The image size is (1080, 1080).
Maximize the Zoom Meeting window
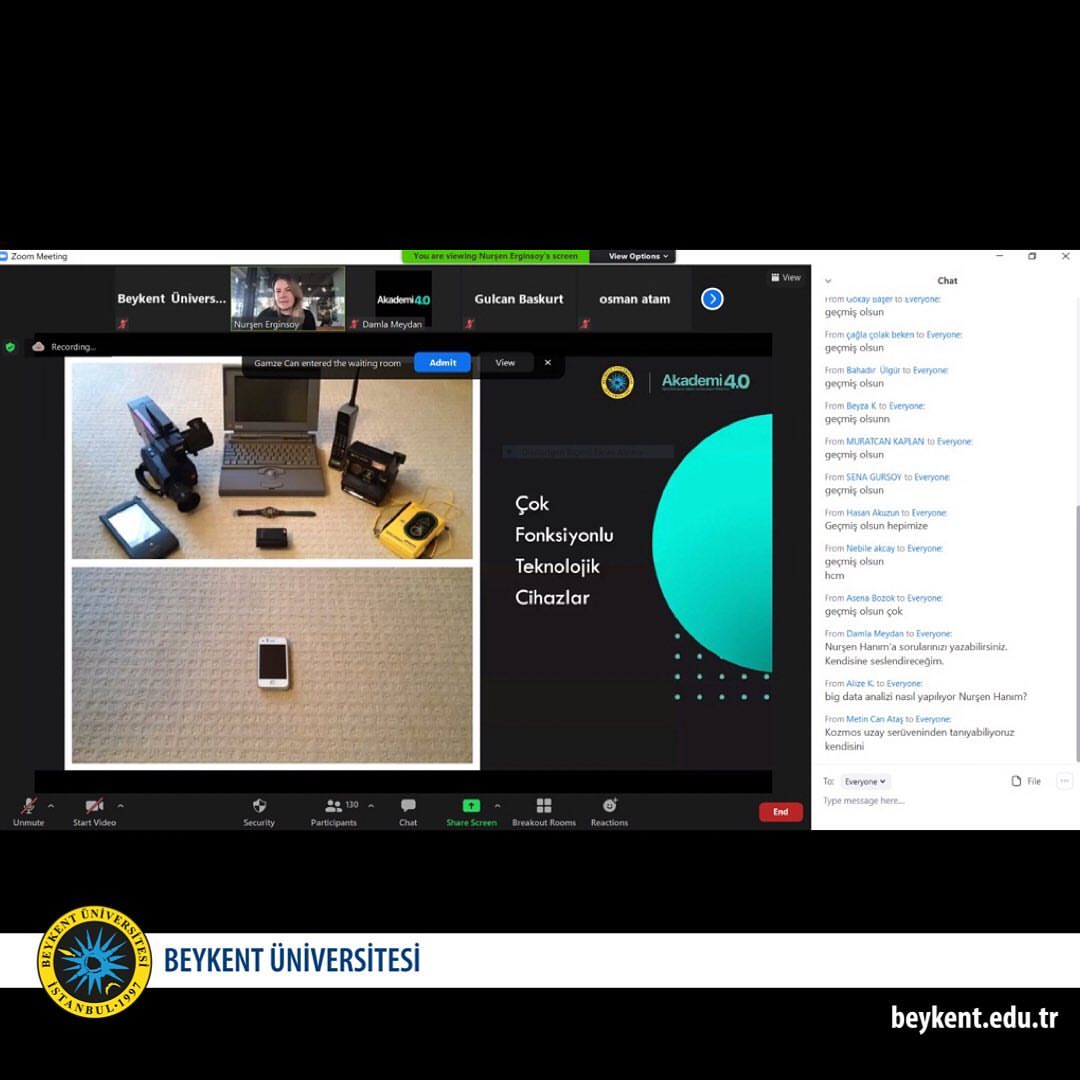point(1032,256)
